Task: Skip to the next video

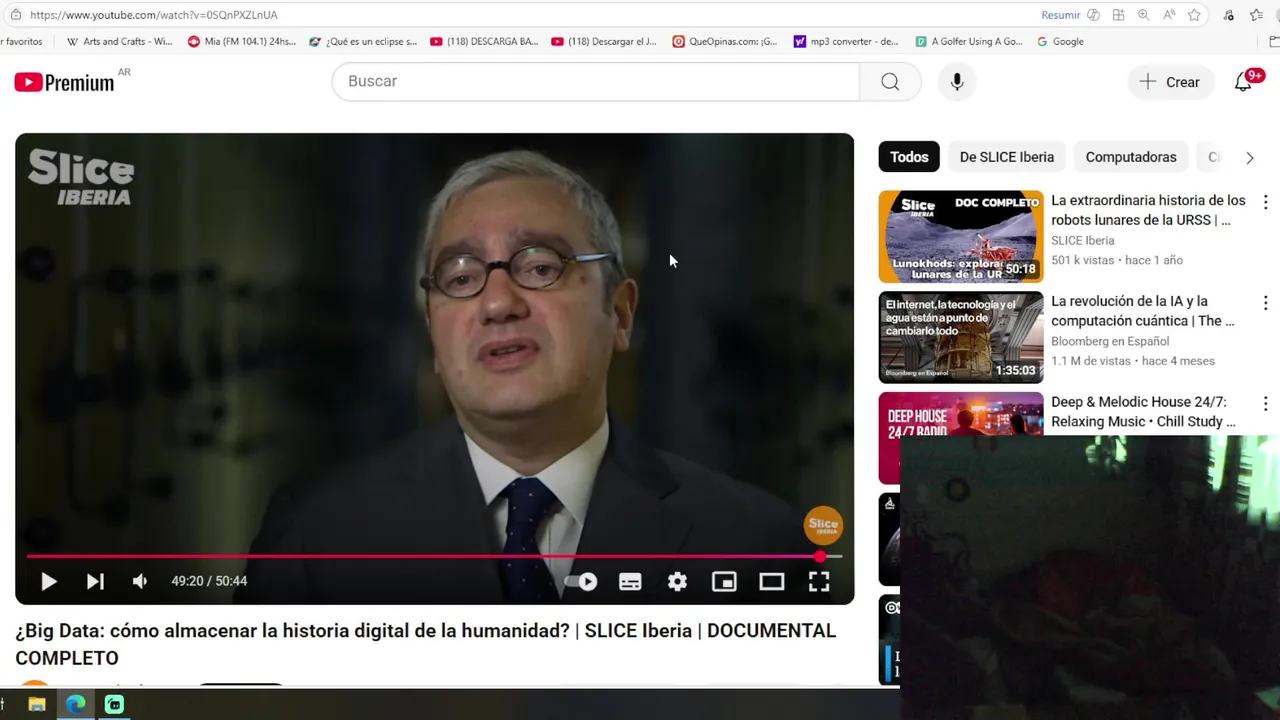Action: pyautogui.click(x=95, y=581)
